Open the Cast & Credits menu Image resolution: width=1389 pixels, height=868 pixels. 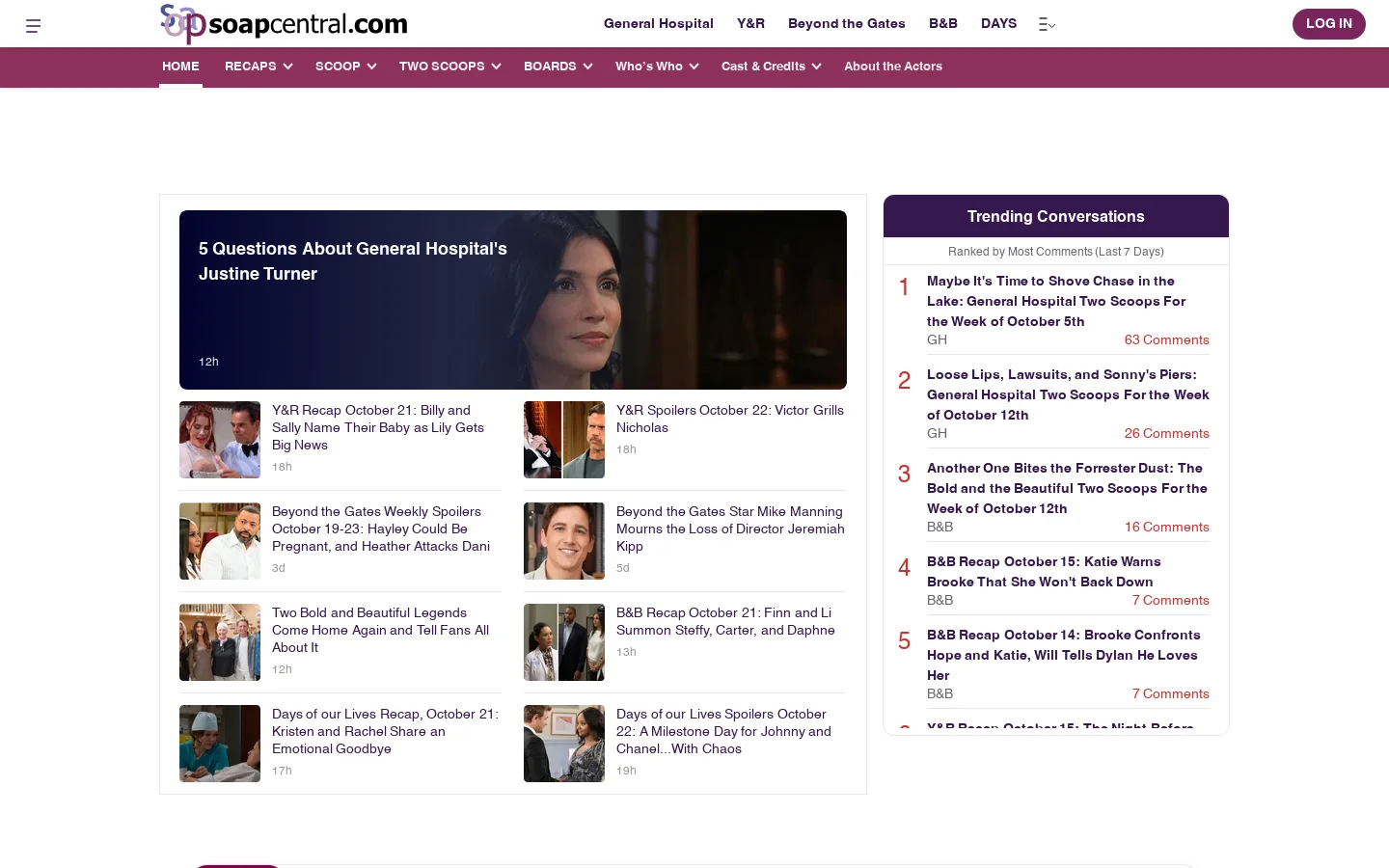tap(763, 67)
